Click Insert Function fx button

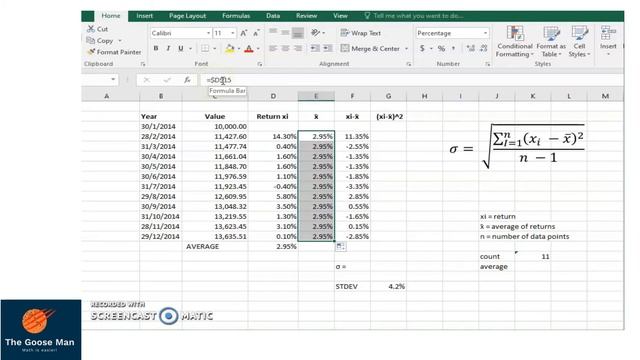pos(187,80)
